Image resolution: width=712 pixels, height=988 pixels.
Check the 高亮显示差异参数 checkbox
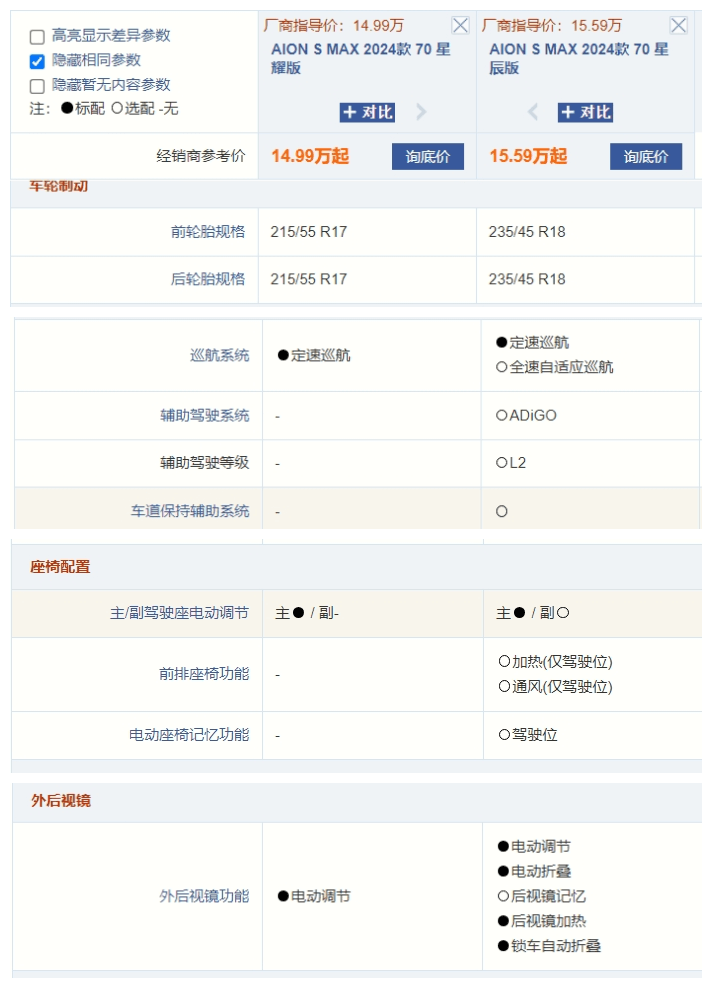(37, 37)
